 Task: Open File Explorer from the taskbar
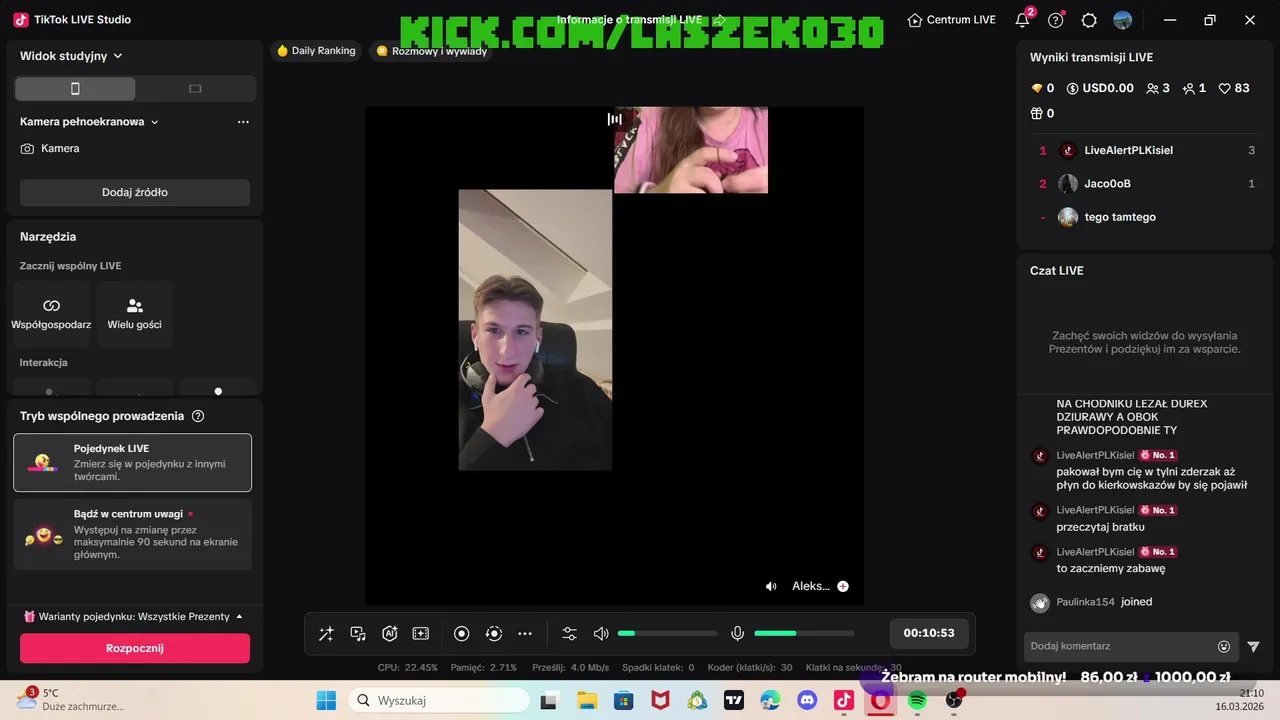click(586, 701)
